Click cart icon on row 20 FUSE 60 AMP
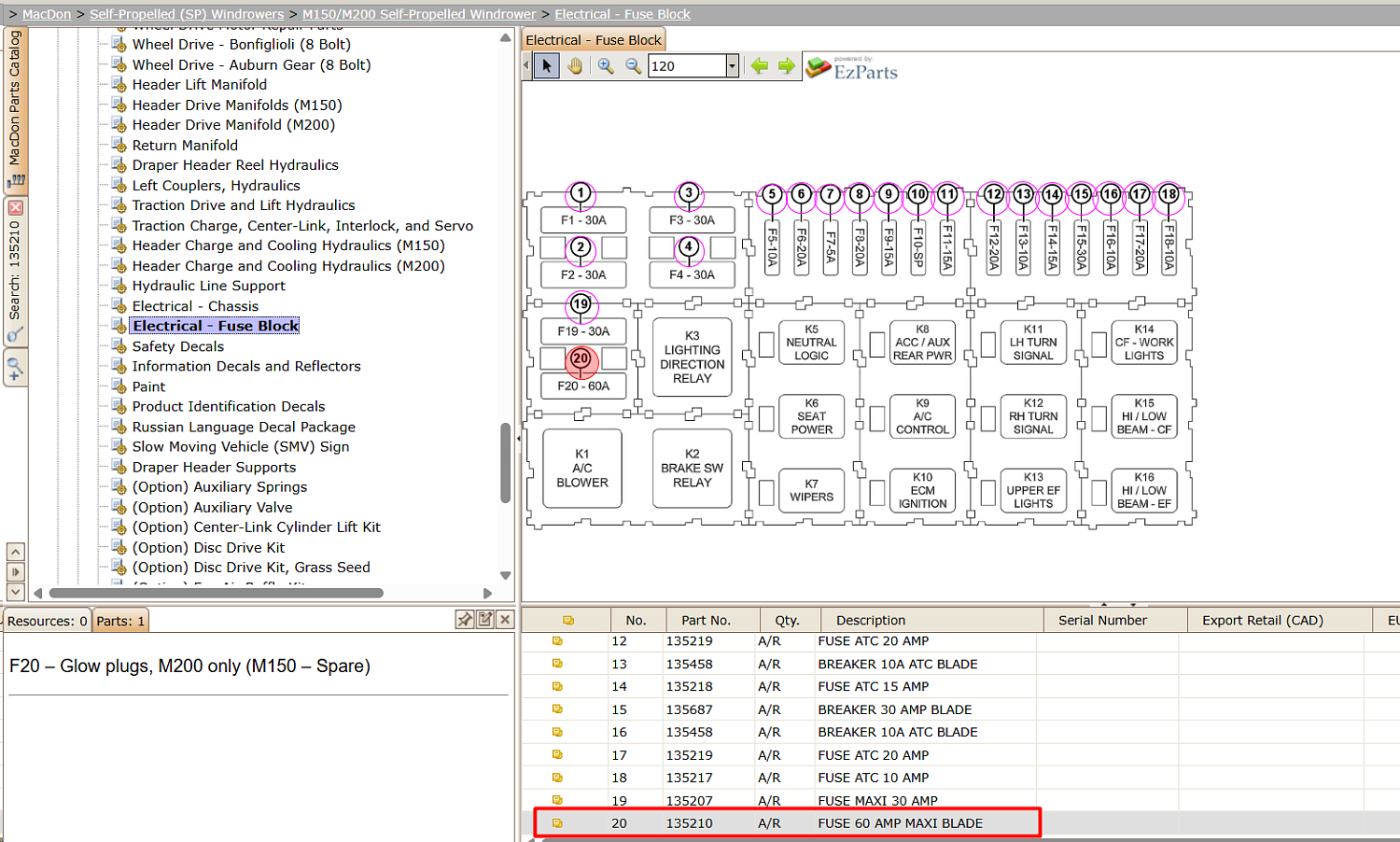The width and height of the screenshot is (1400, 842). click(557, 823)
